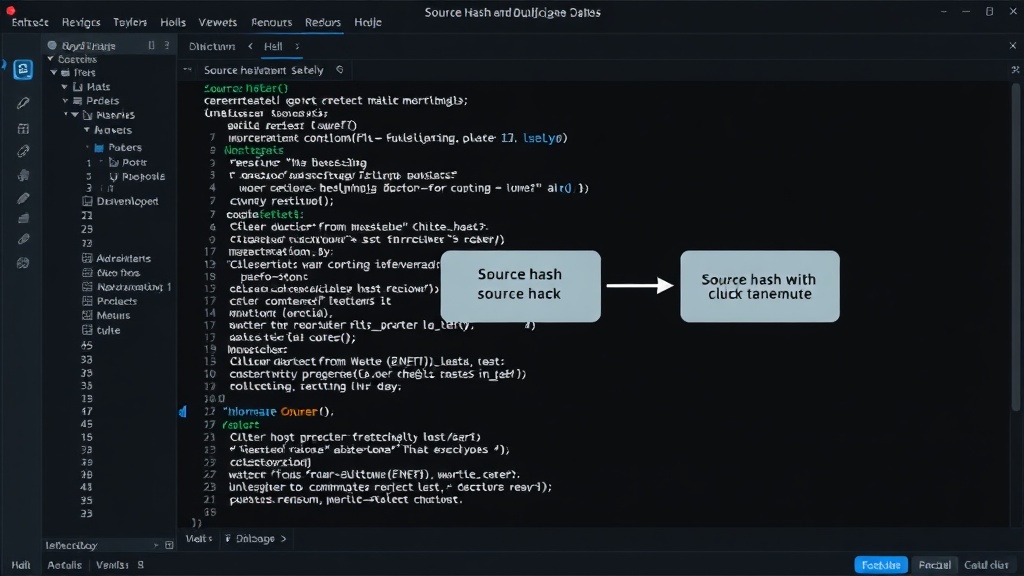Click the expand icon at editor top-right corner
The image size is (1024, 576).
[1015, 69]
